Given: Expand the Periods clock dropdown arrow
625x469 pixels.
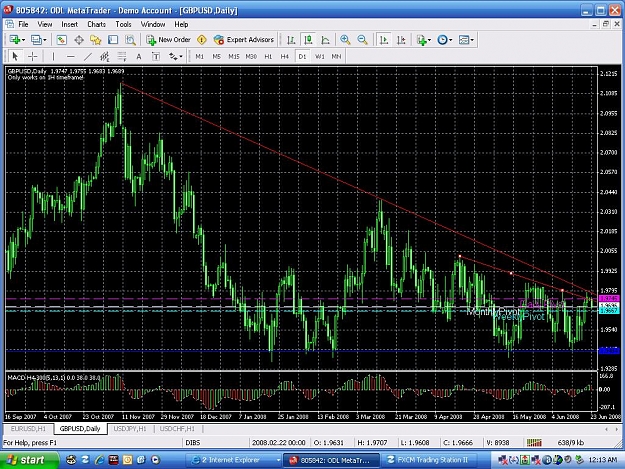Looking at the screenshot, I should [451, 40].
